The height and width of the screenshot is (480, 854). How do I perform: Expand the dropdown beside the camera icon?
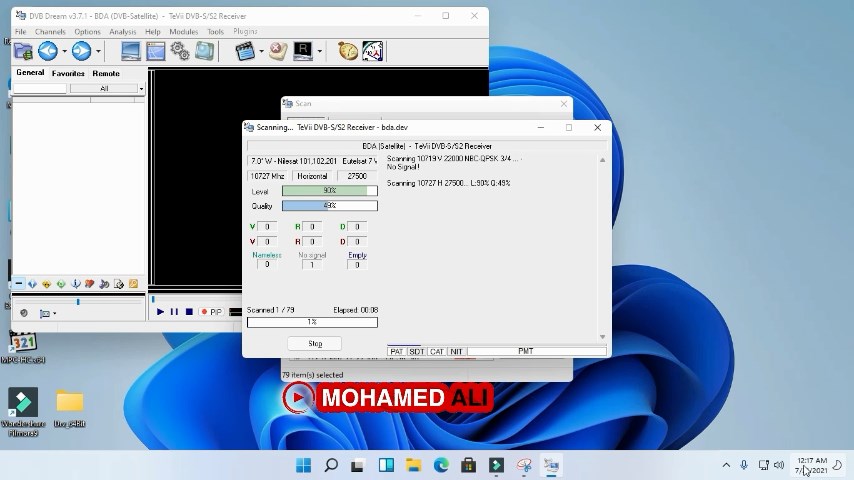click(x=54, y=314)
